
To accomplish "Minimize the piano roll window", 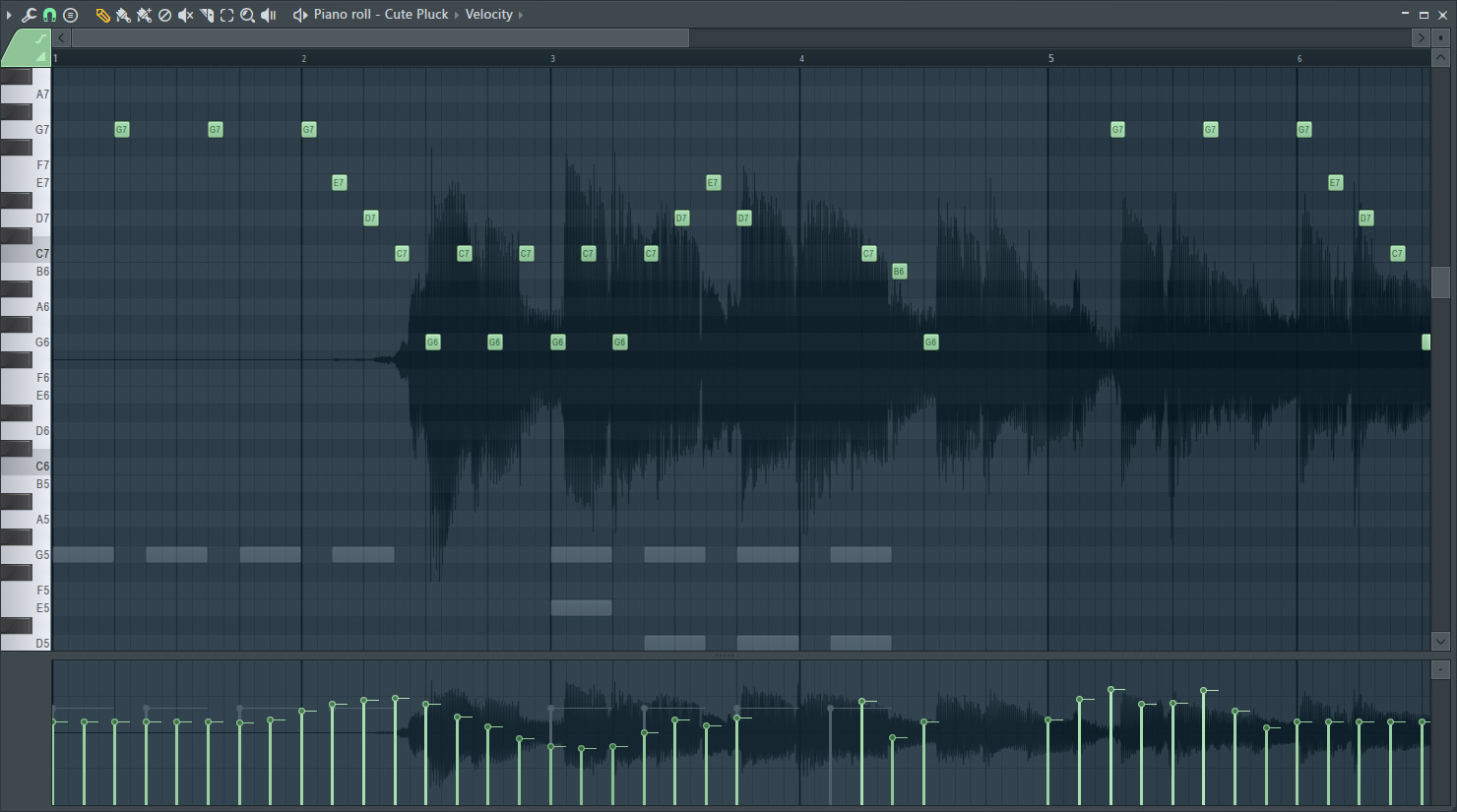I will click(1405, 14).
